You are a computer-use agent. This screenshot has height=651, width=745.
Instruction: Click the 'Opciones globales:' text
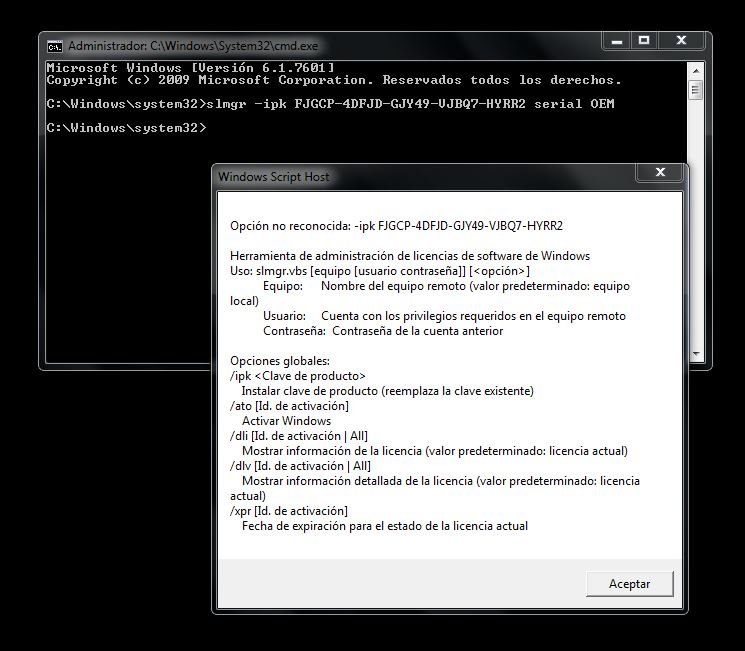pos(280,361)
